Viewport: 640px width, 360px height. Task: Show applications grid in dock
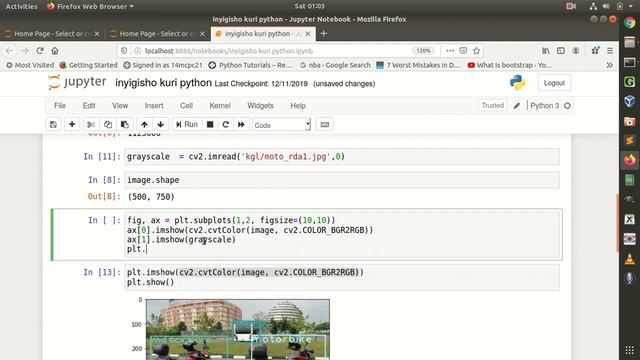[x=629, y=350]
